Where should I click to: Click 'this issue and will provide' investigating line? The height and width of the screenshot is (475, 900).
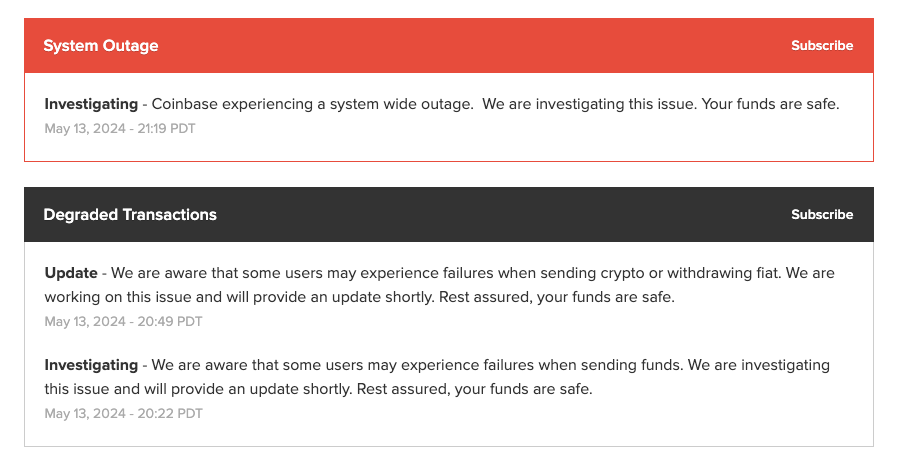click(x=134, y=389)
